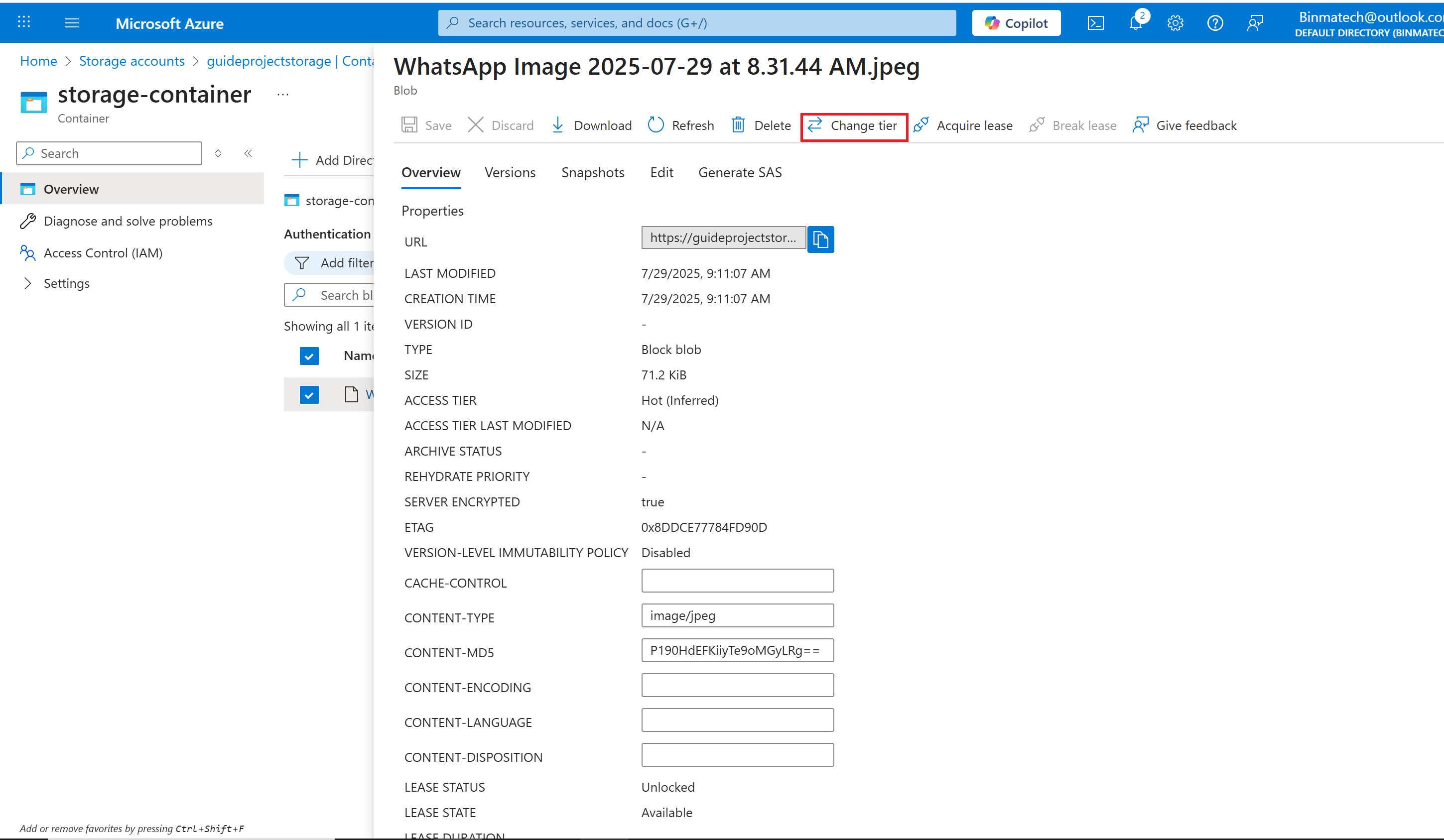The height and width of the screenshot is (840, 1444).
Task: Click the Delete trash icon
Action: tap(738, 125)
